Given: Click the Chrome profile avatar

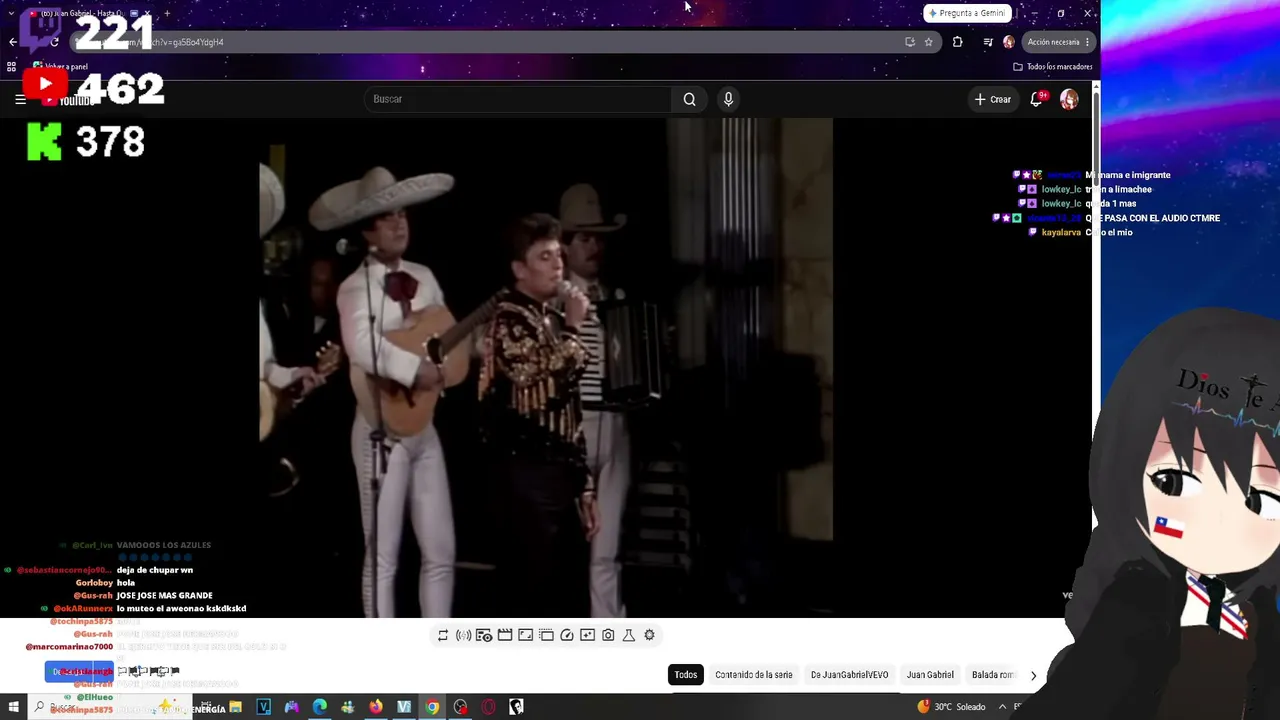Looking at the screenshot, I should (x=1008, y=42).
